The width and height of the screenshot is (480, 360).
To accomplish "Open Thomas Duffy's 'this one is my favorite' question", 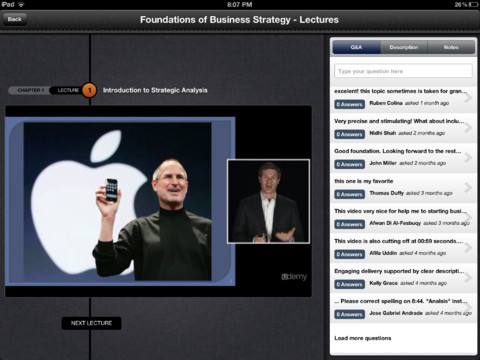I will (403, 188).
